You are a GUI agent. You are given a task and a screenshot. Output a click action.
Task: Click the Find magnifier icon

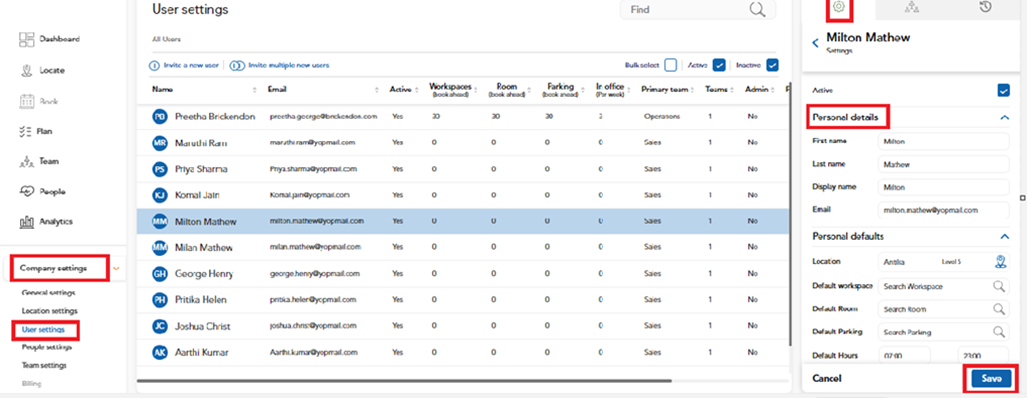tap(757, 9)
